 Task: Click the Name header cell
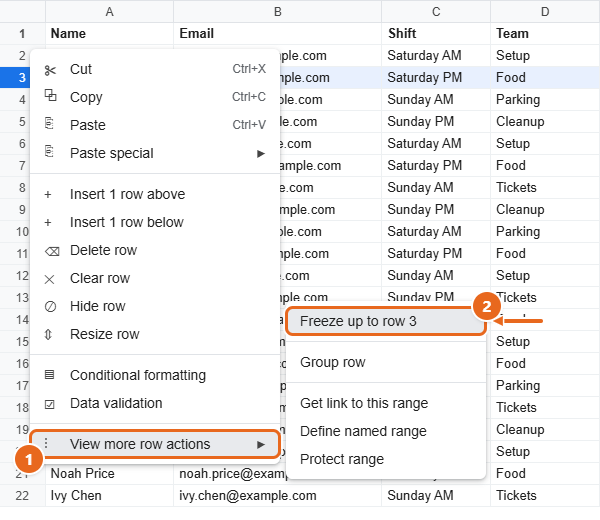(109, 34)
